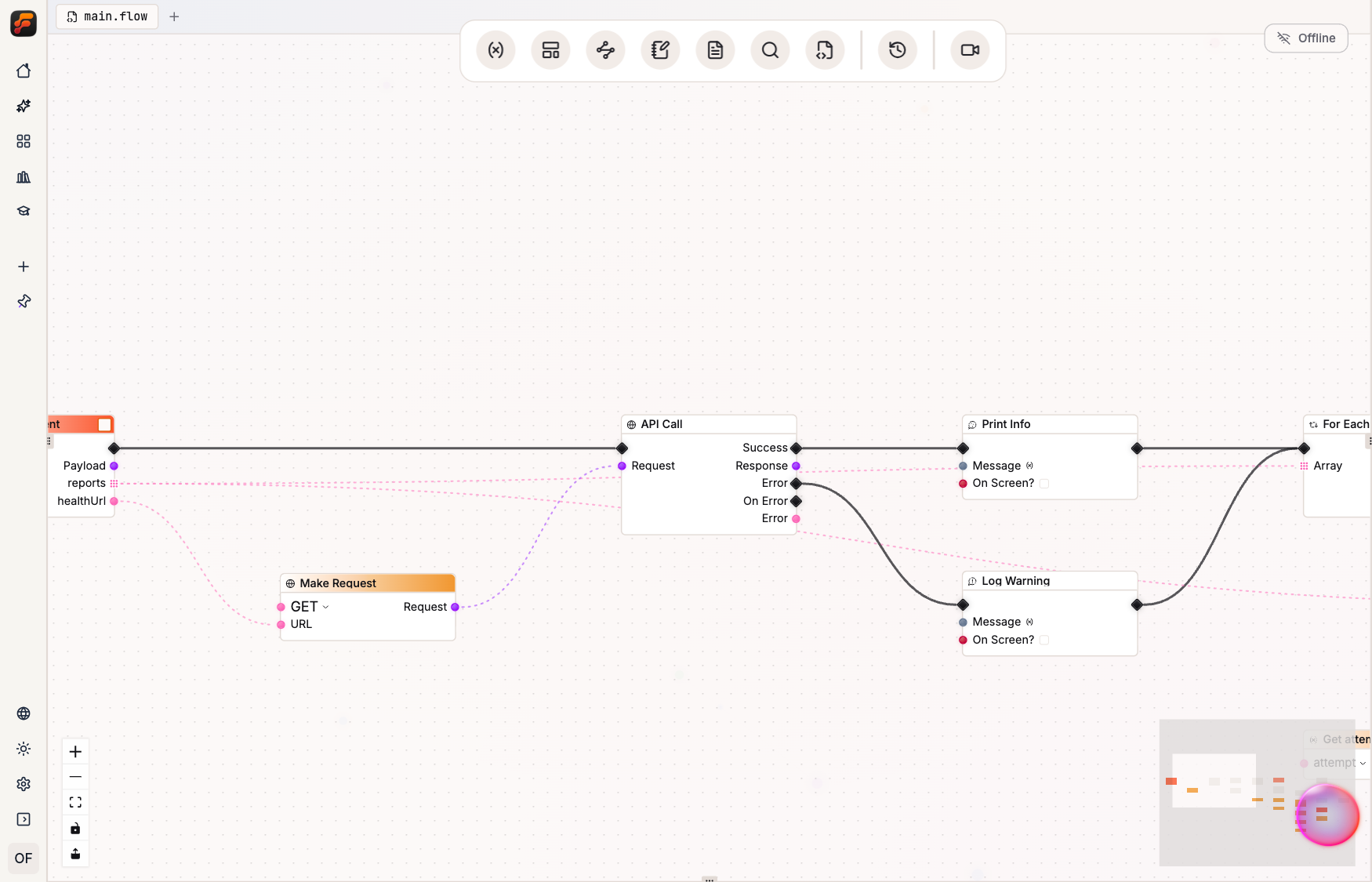
Task: Click the Array input port on For Each
Action: [1305, 466]
